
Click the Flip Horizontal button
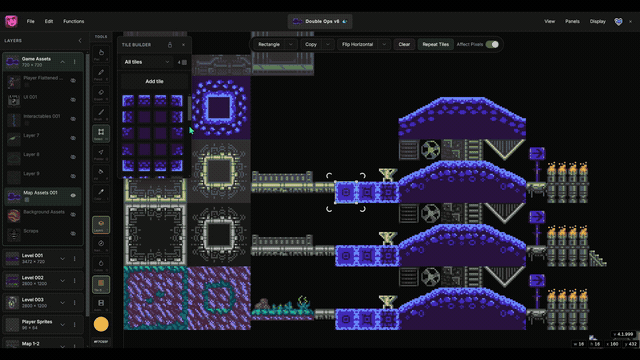click(358, 44)
